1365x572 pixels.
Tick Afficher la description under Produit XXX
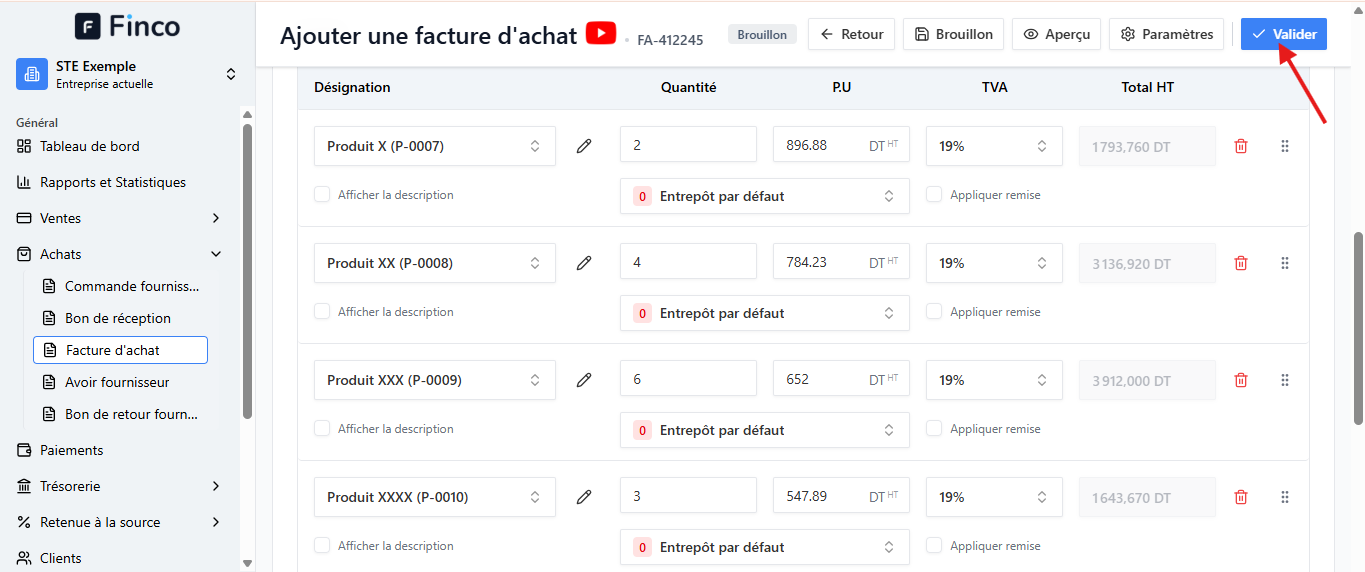tap(322, 428)
